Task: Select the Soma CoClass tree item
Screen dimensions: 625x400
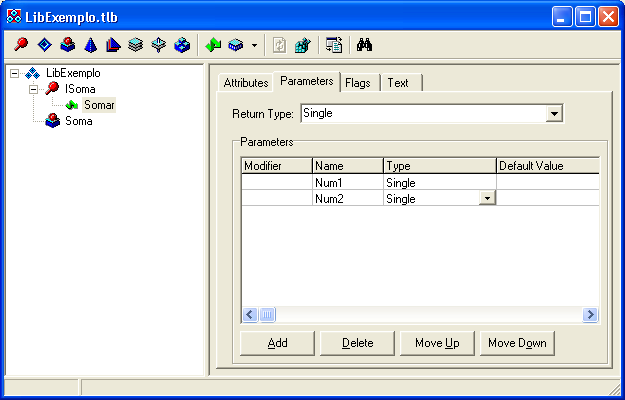Action: point(78,121)
